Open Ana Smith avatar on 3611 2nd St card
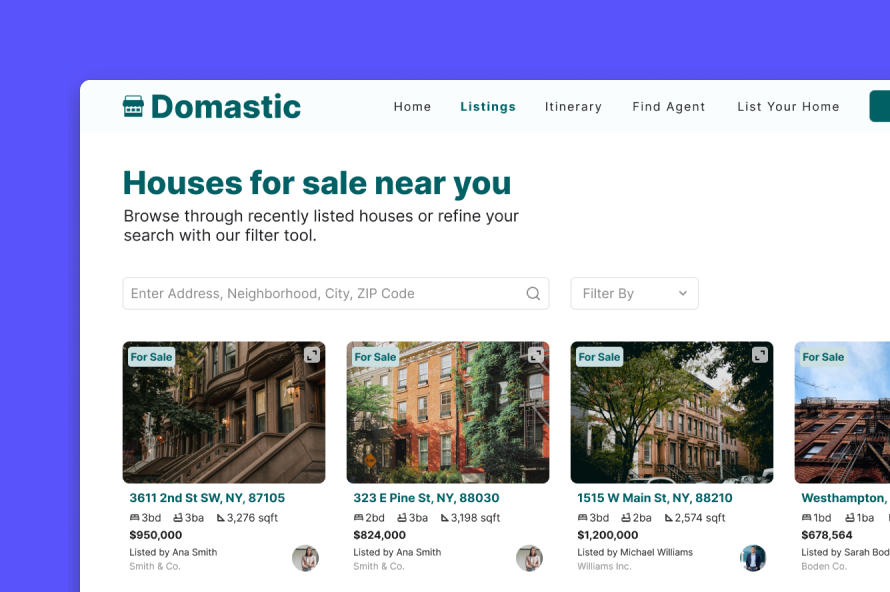The image size is (890, 592). click(x=305, y=559)
